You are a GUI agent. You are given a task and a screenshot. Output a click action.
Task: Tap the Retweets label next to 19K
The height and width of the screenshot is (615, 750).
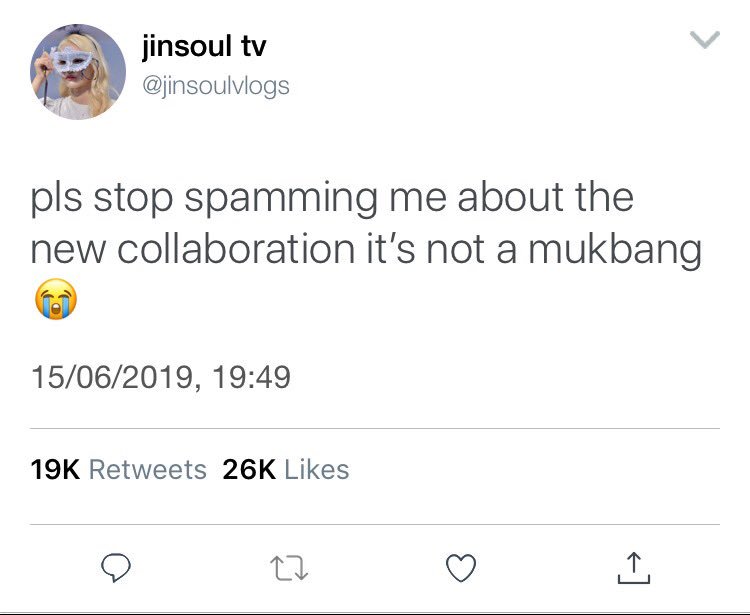pos(148,469)
